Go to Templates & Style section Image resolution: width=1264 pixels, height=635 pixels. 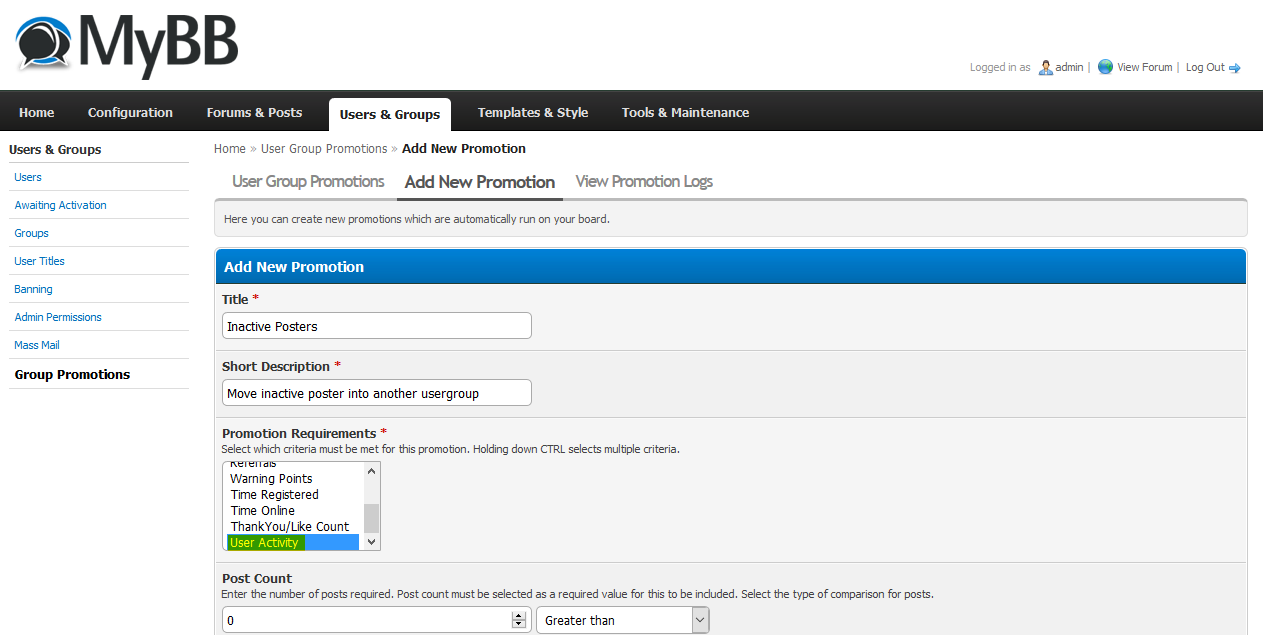(x=532, y=113)
